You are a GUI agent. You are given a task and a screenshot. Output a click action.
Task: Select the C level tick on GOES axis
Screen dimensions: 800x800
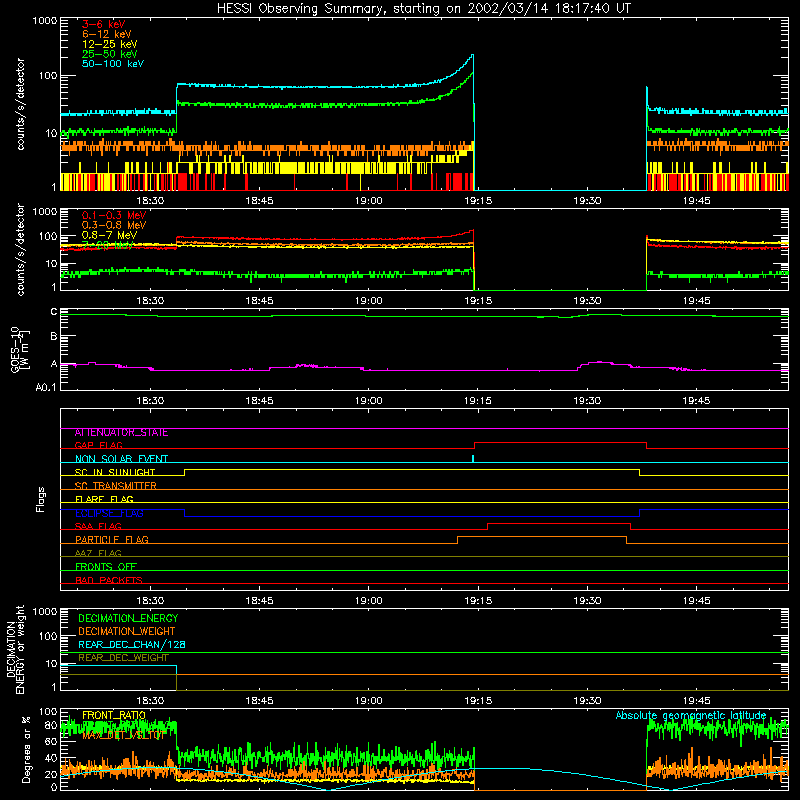[x=54, y=312]
